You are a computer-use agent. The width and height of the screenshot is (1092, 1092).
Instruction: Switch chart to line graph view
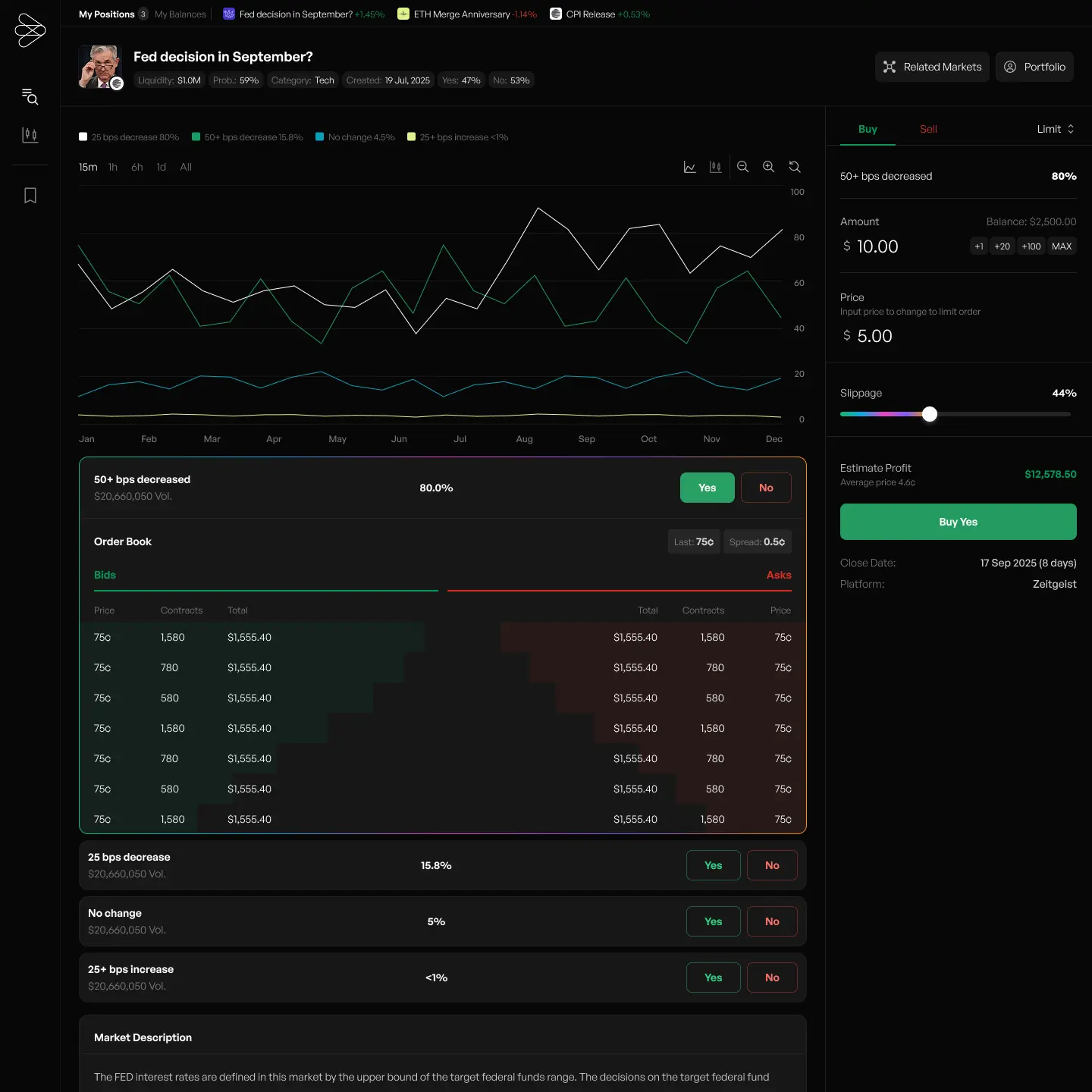(689, 167)
